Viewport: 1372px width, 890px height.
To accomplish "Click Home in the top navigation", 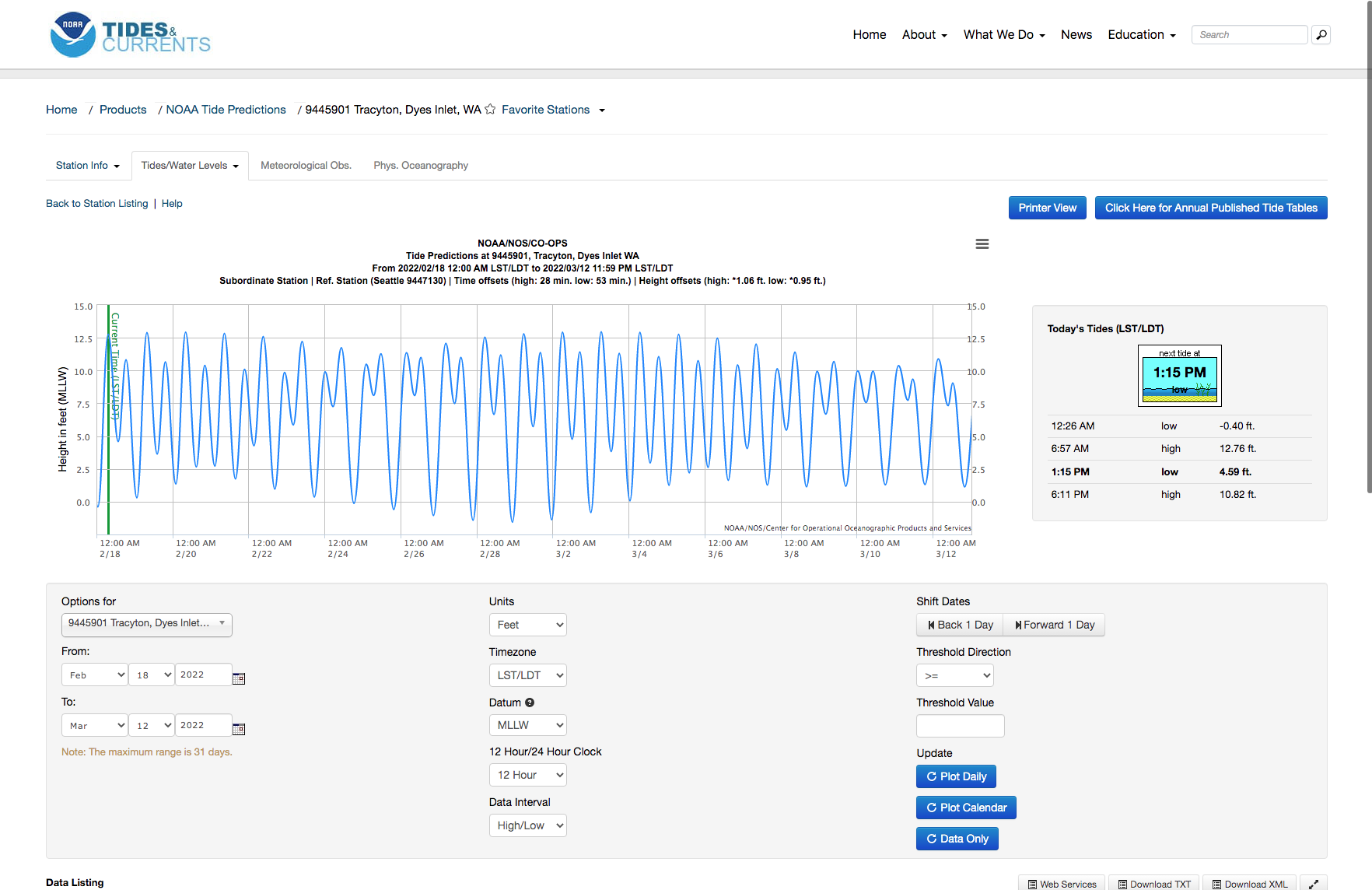I will [870, 35].
